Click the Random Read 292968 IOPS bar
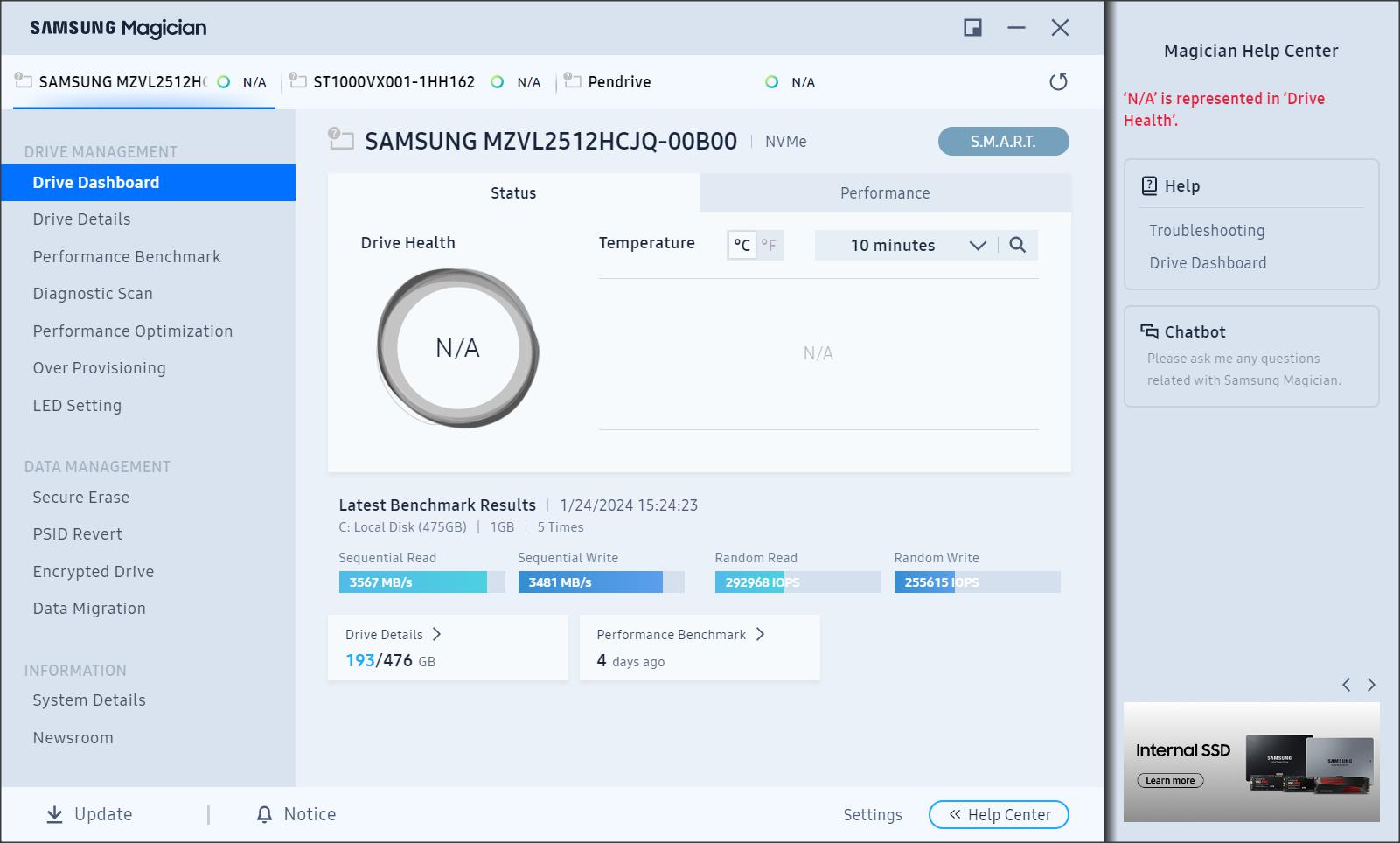 pos(798,582)
